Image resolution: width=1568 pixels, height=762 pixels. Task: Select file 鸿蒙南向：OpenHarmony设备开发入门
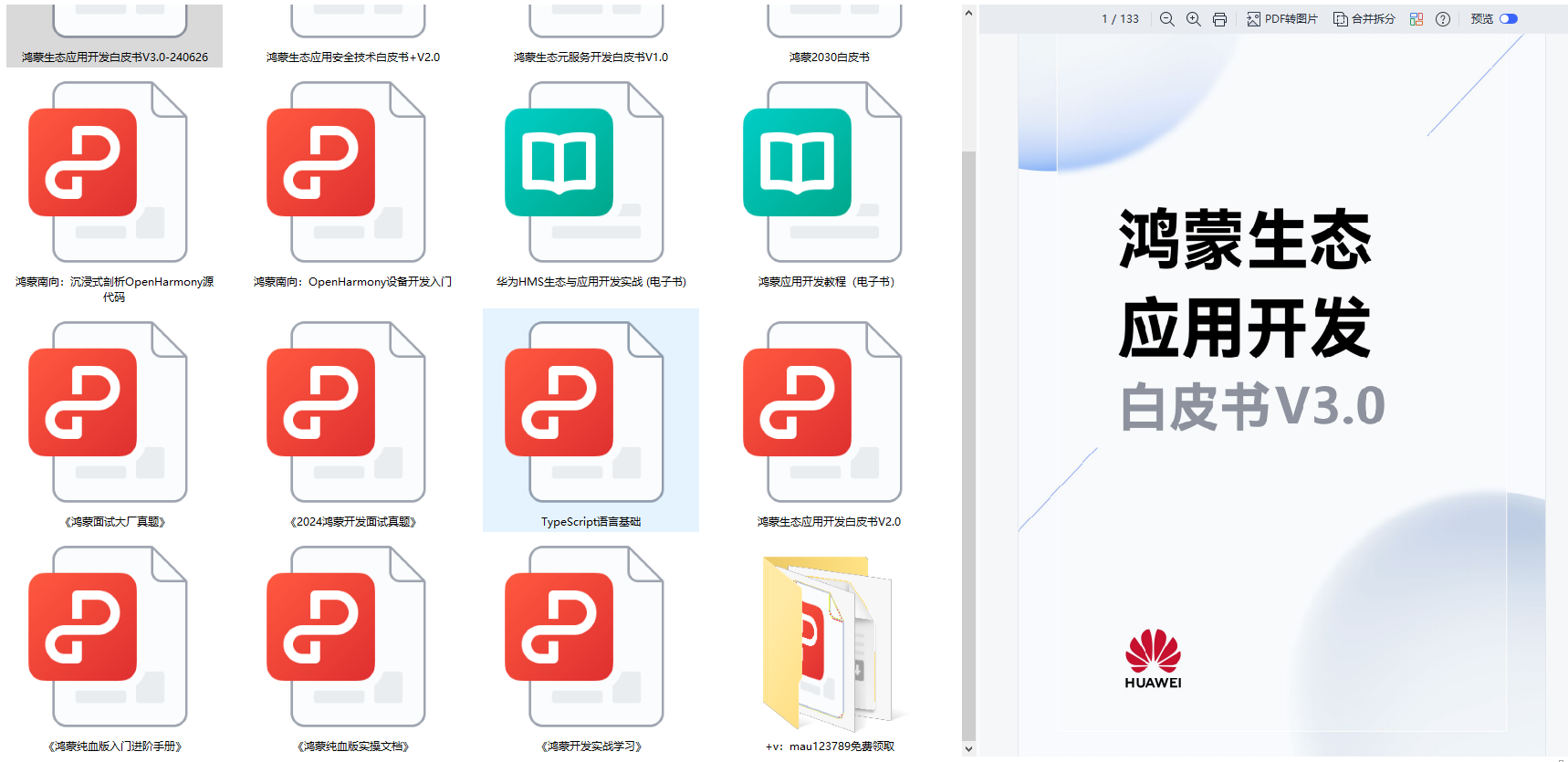pos(353,185)
